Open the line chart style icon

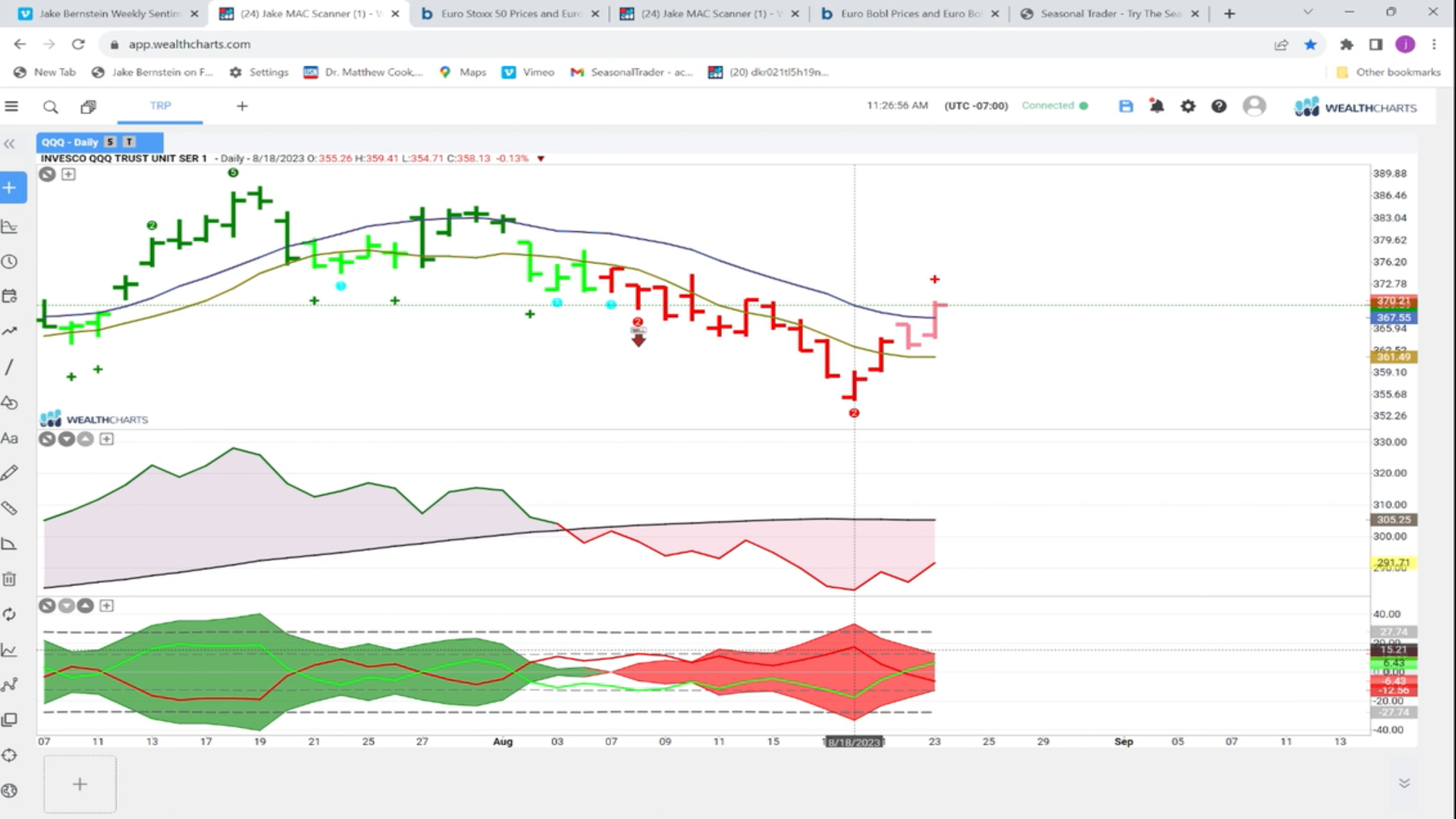click(x=9, y=650)
